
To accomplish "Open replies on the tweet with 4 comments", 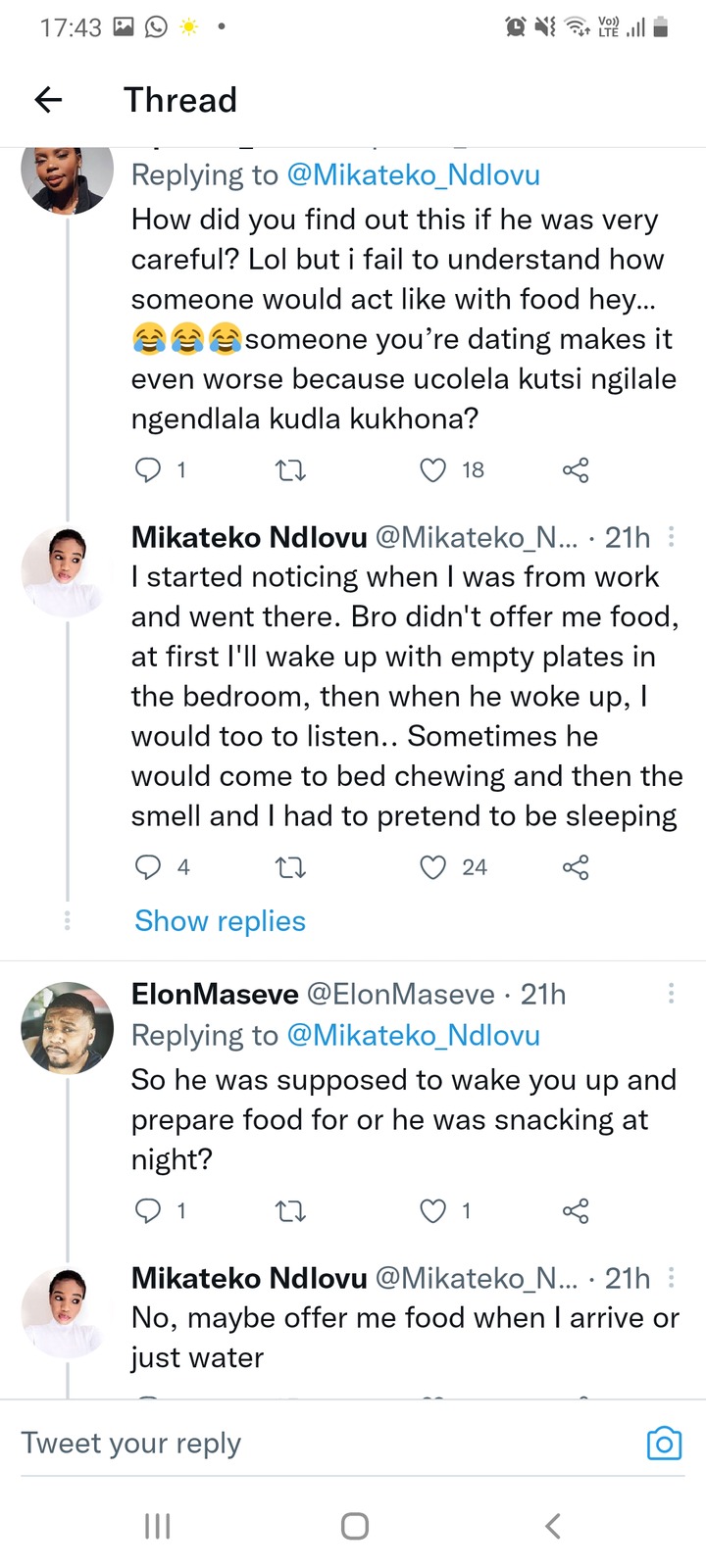I will pyautogui.click(x=148, y=867).
